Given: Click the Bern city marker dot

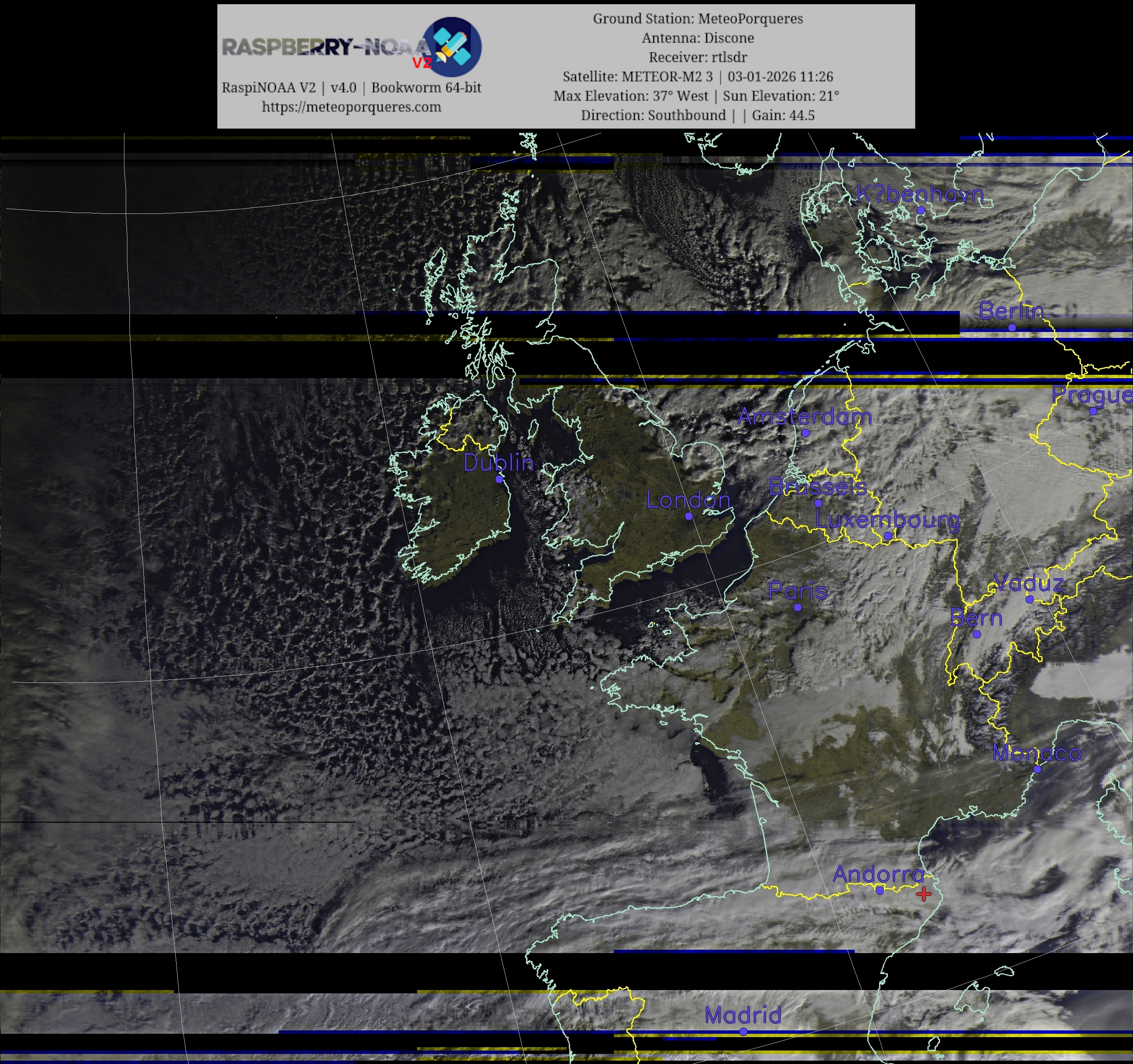Looking at the screenshot, I should pos(976,634).
